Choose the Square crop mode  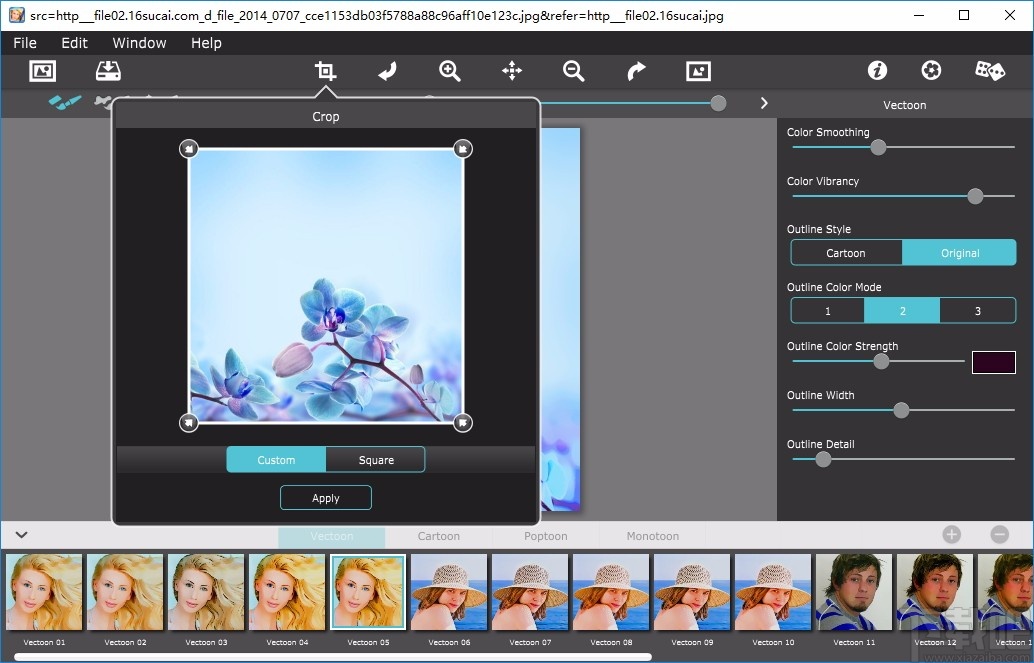[x=376, y=460]
